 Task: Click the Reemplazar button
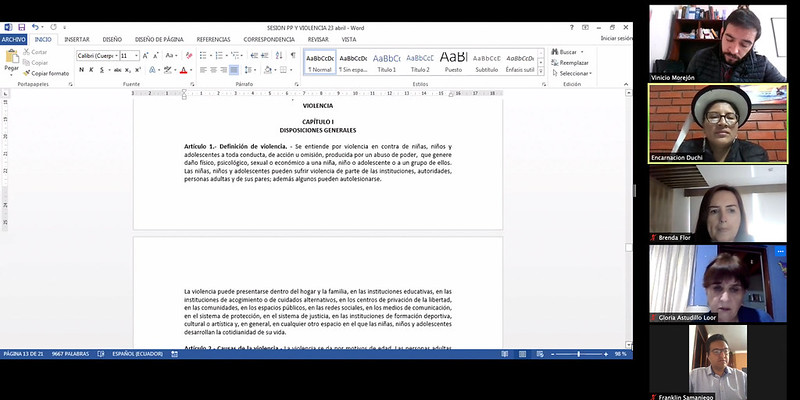point(570,63)
